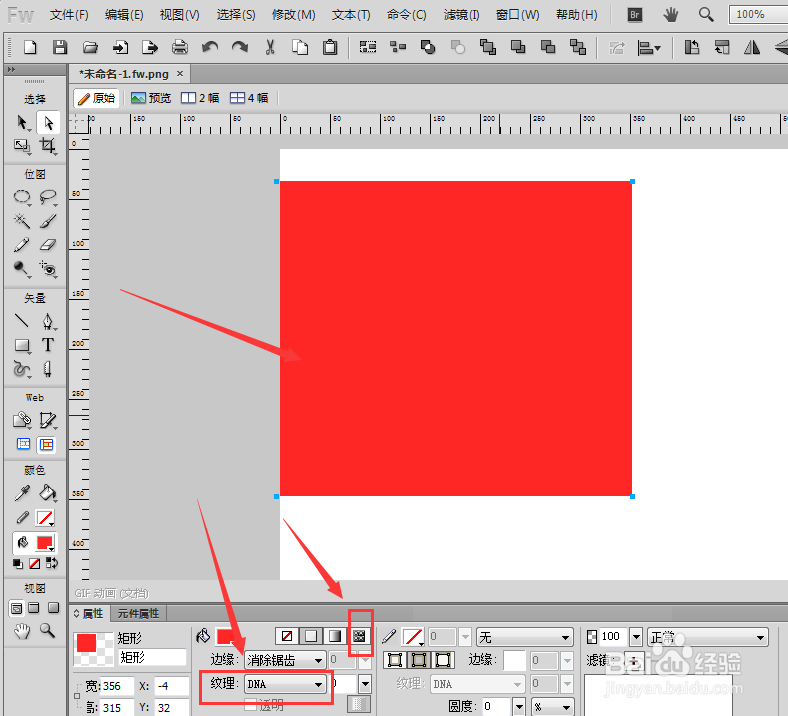The height and width of the screenshot is (716, 788).
Task: Select the Zoom tool in toolbox
Action: pos(48,631)
